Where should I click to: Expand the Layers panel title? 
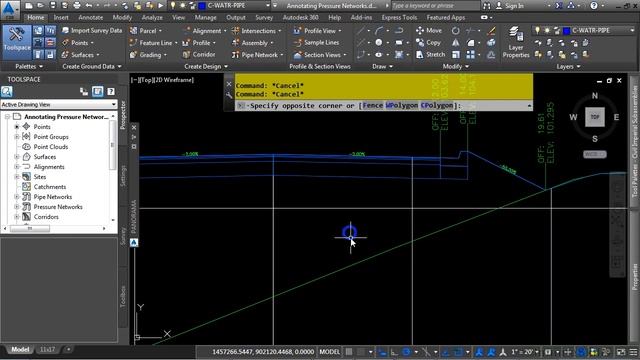point(568,67)
